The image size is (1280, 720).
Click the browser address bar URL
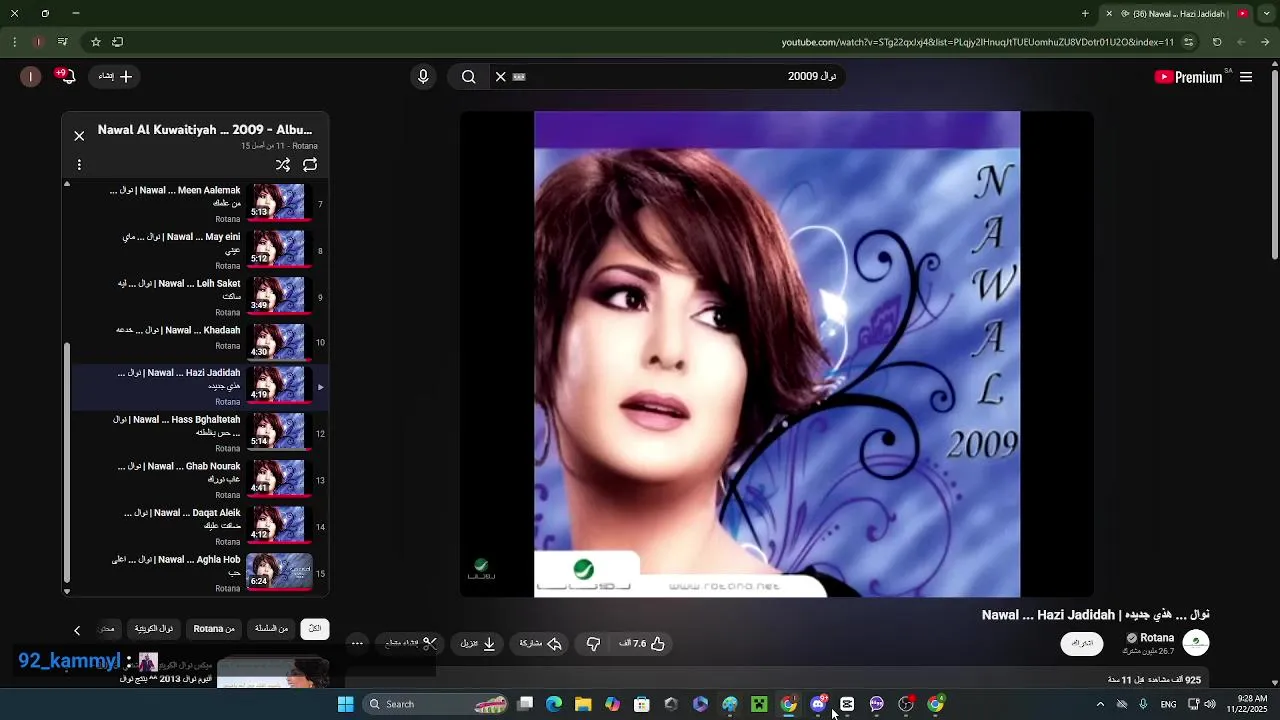(x=977, y=42)
